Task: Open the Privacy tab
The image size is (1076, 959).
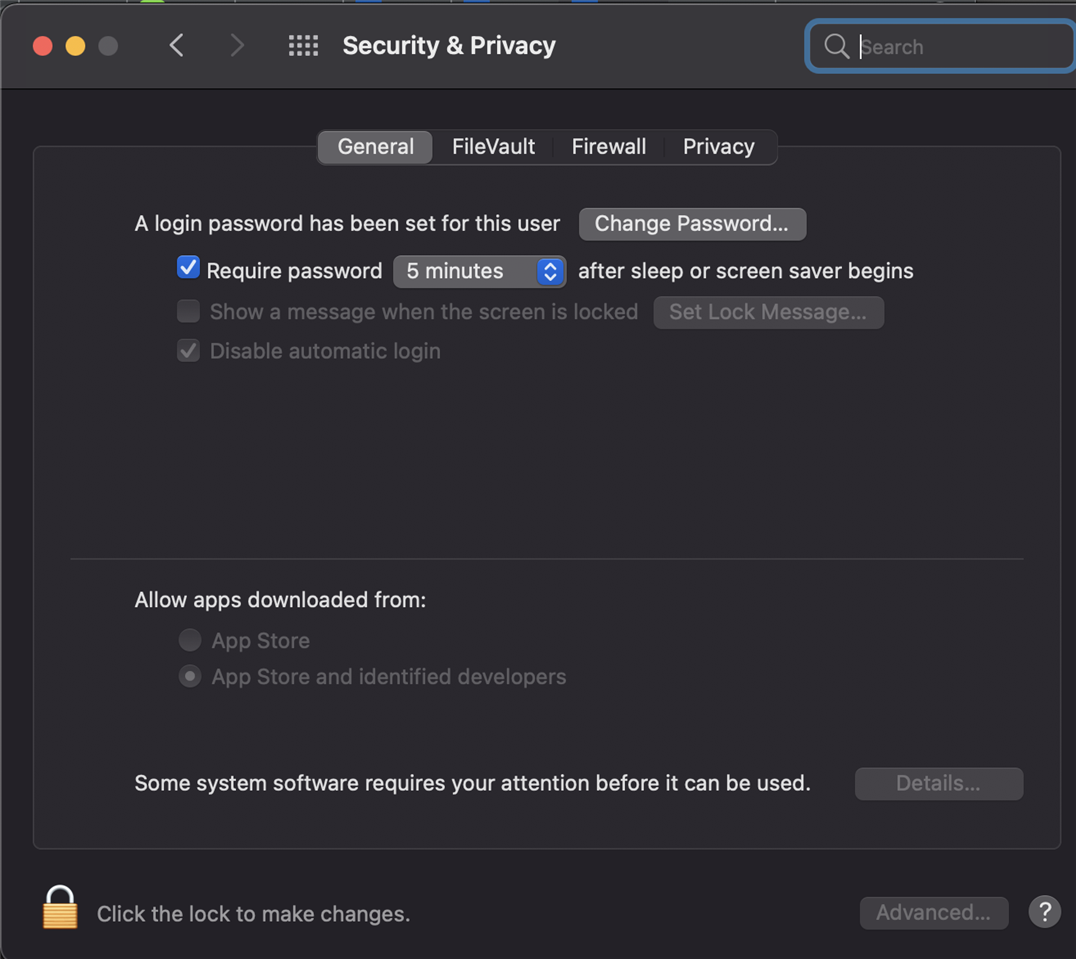Action: [x=718, y=147]
